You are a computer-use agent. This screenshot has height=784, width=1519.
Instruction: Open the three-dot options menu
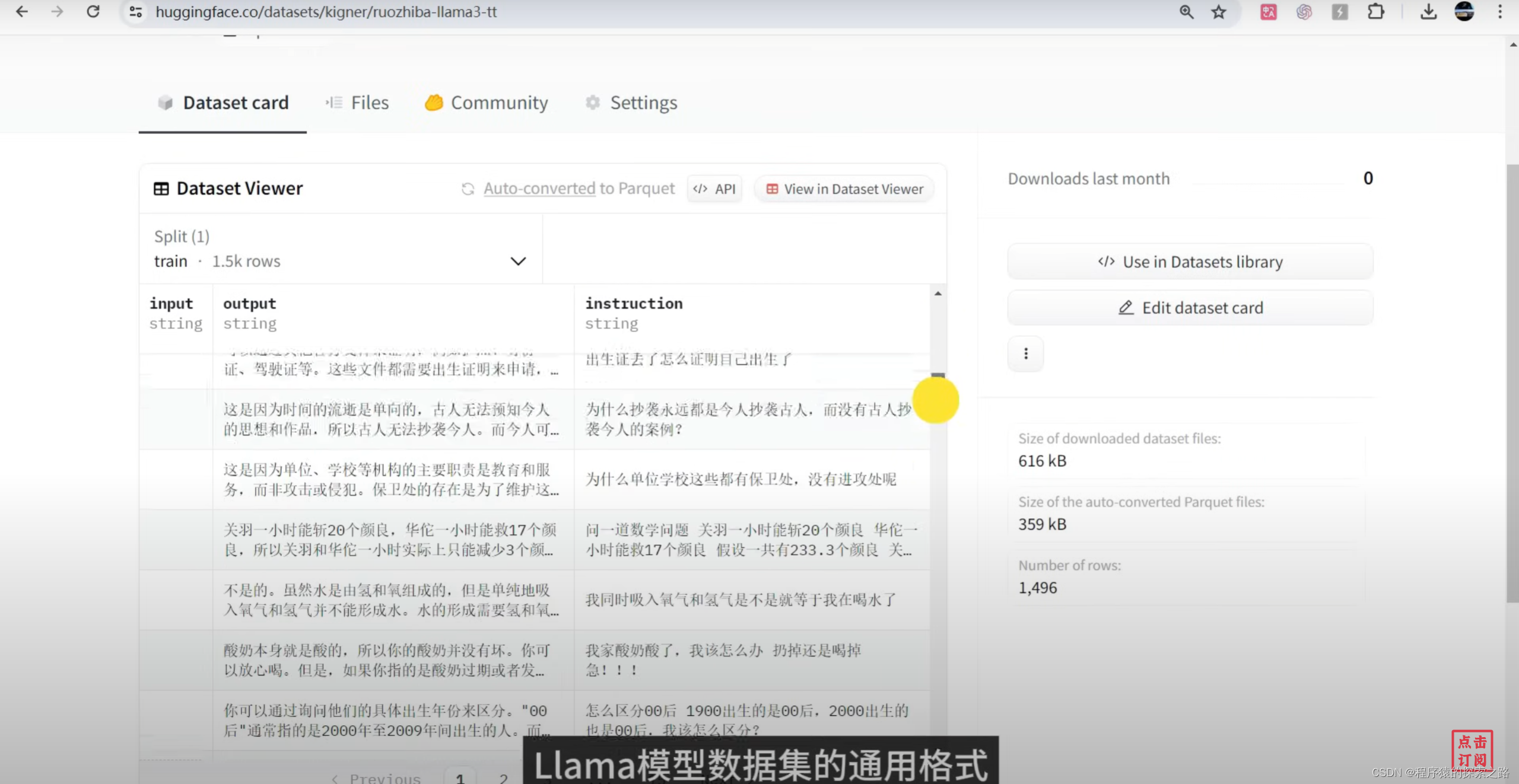(x=1025, y=353)
